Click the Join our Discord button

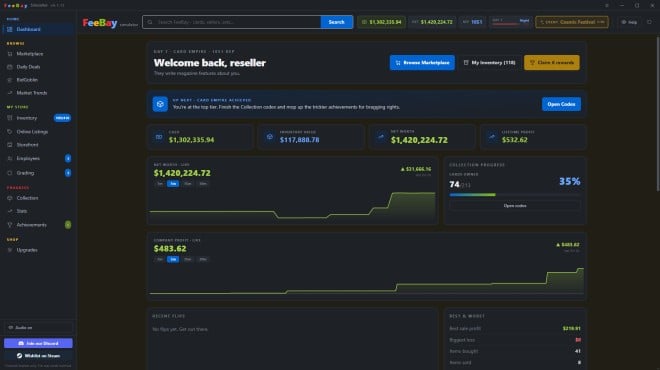click(38, 343)
